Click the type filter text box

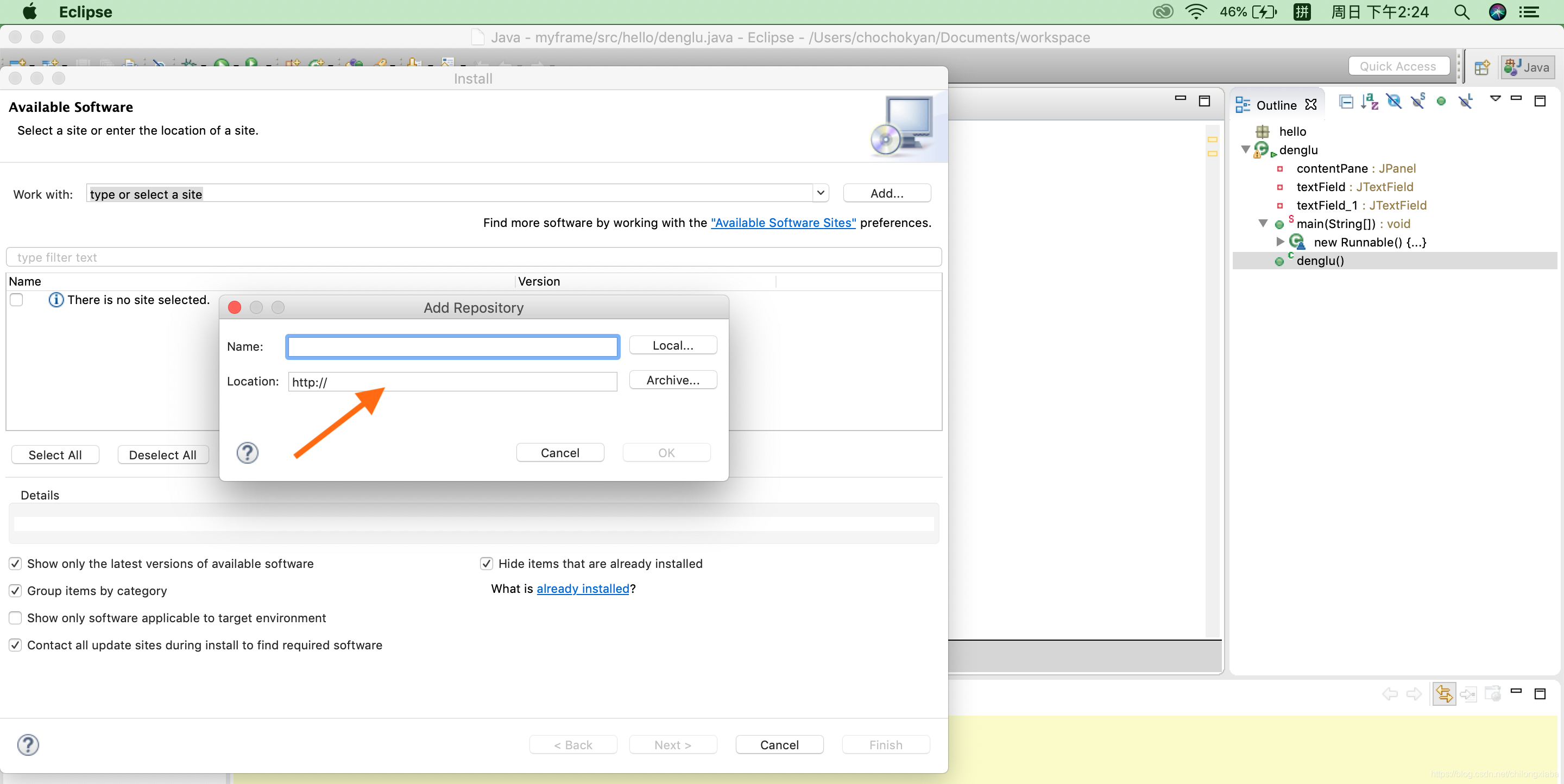tap(474, 257)
